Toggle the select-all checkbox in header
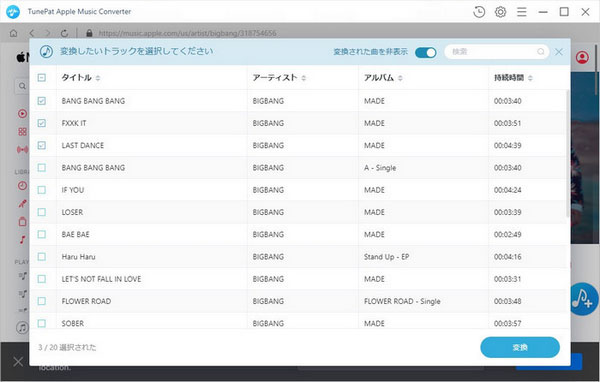This screenshot has width=600, height=382. point(42,78)
